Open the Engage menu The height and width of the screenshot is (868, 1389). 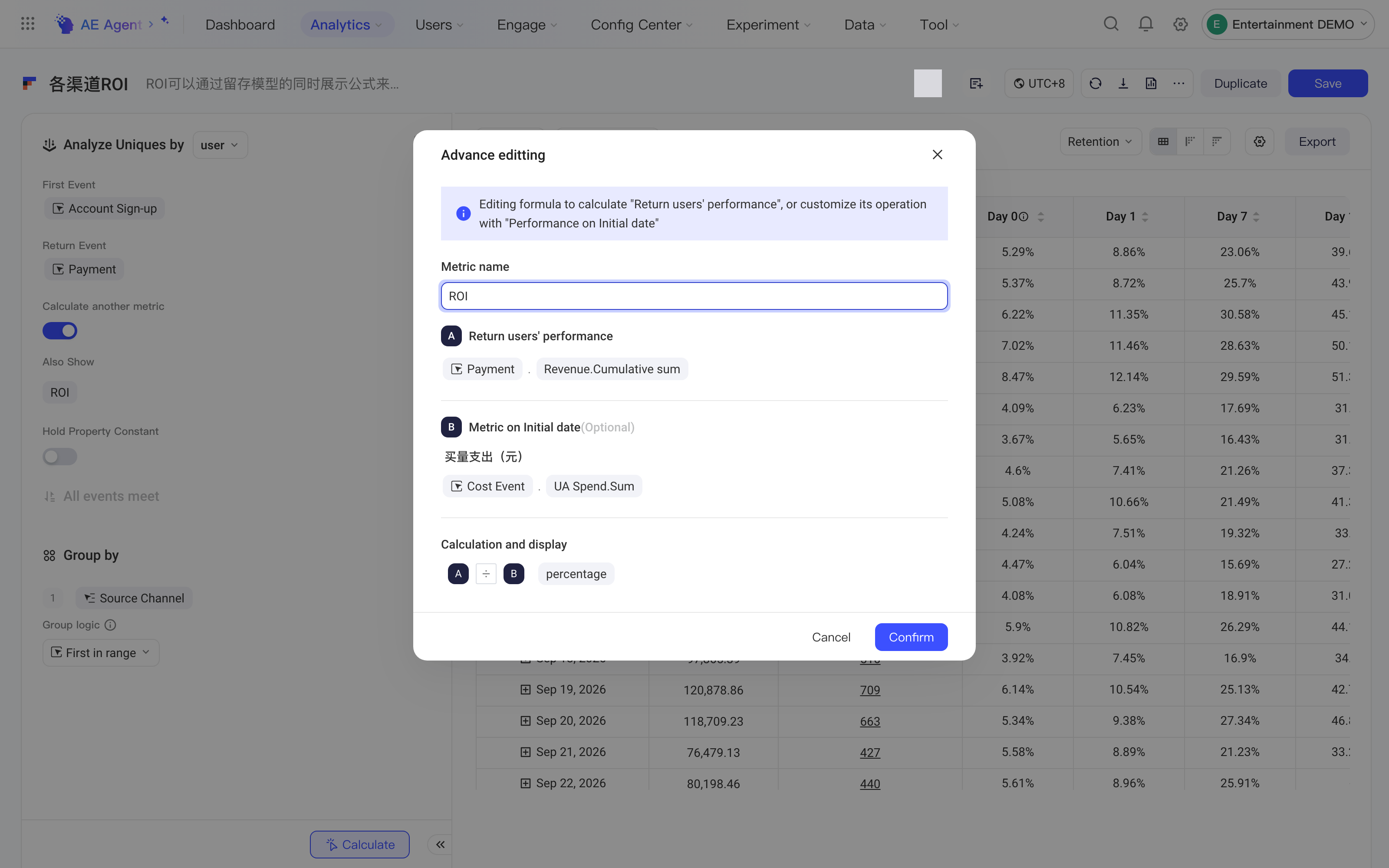point(527,25)
